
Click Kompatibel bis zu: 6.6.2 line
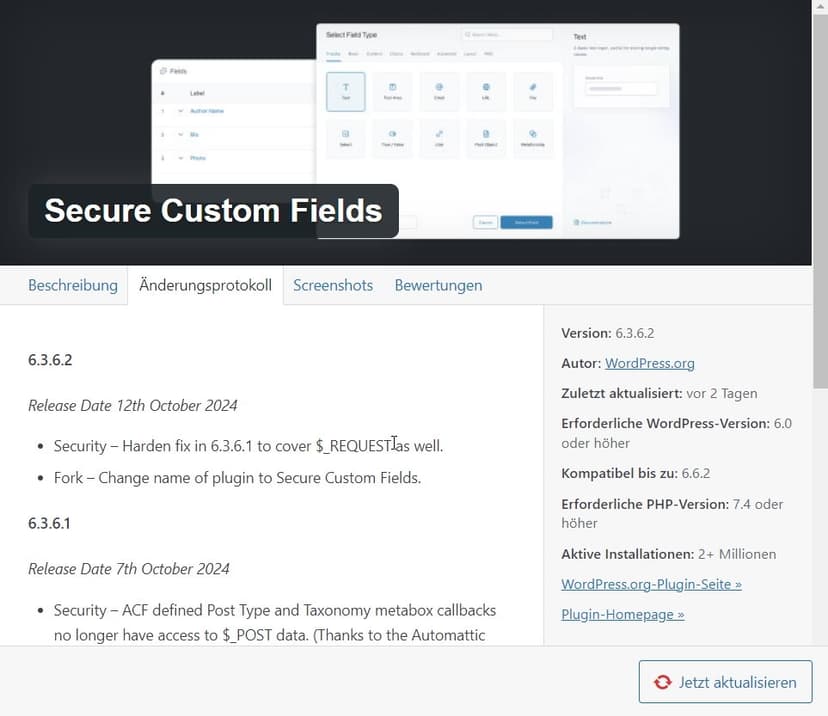click(635, 473)
